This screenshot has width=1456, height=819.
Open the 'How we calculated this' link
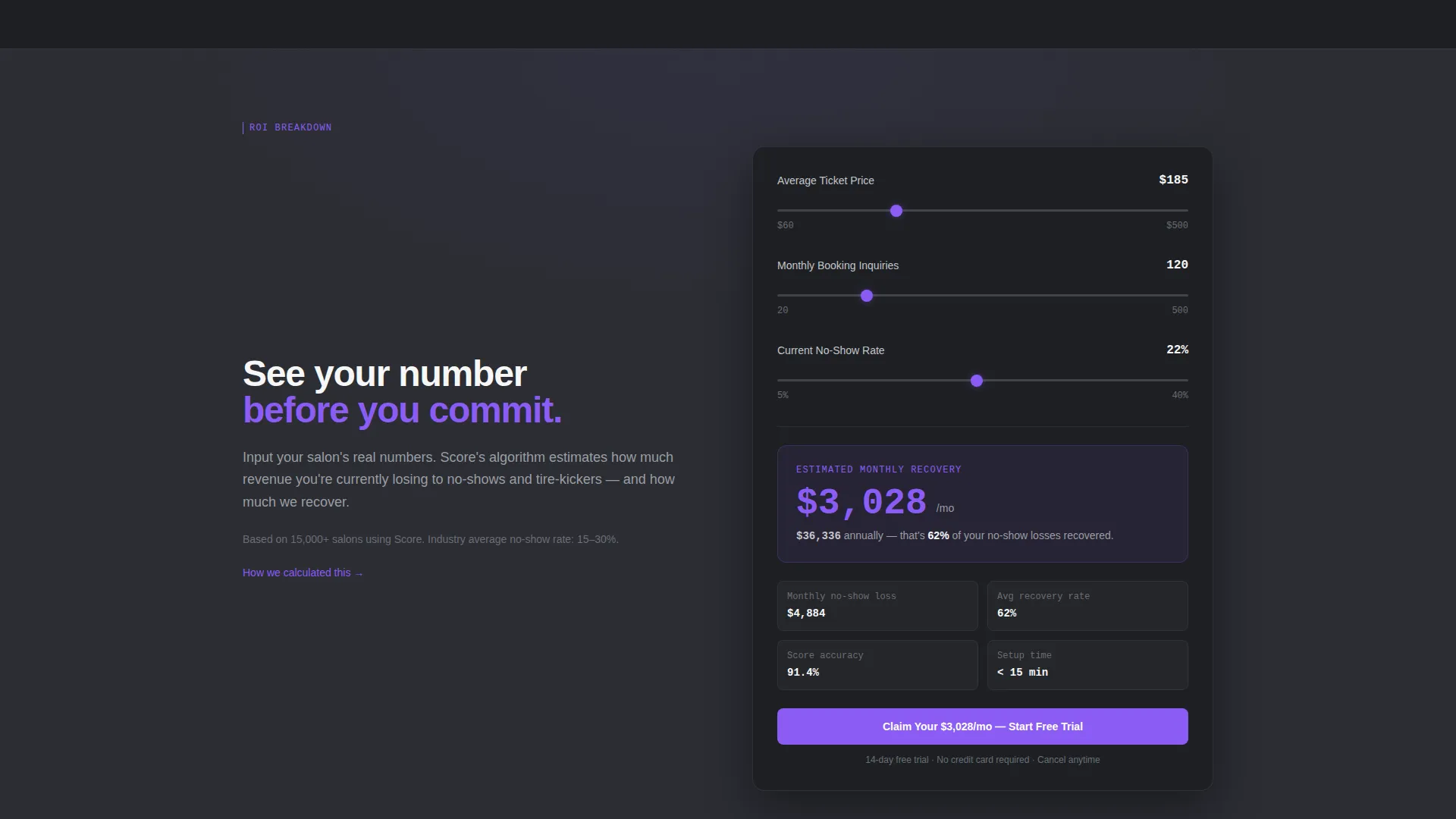303,573
